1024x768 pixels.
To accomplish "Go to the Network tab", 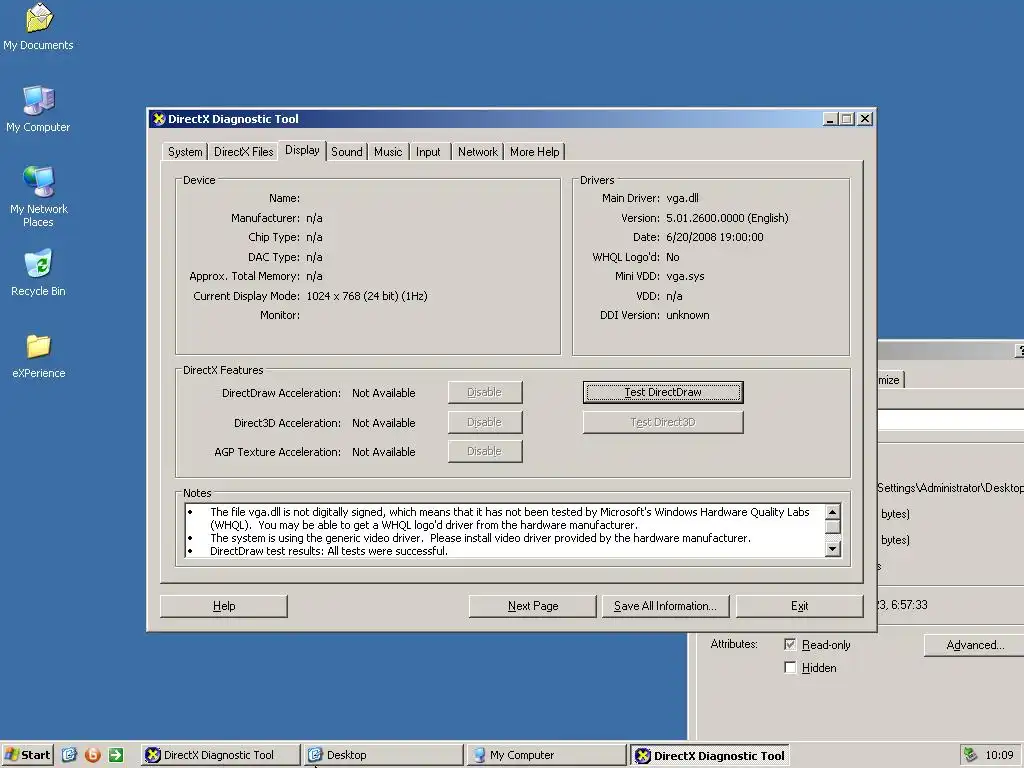I will click(x=477, y=152).
